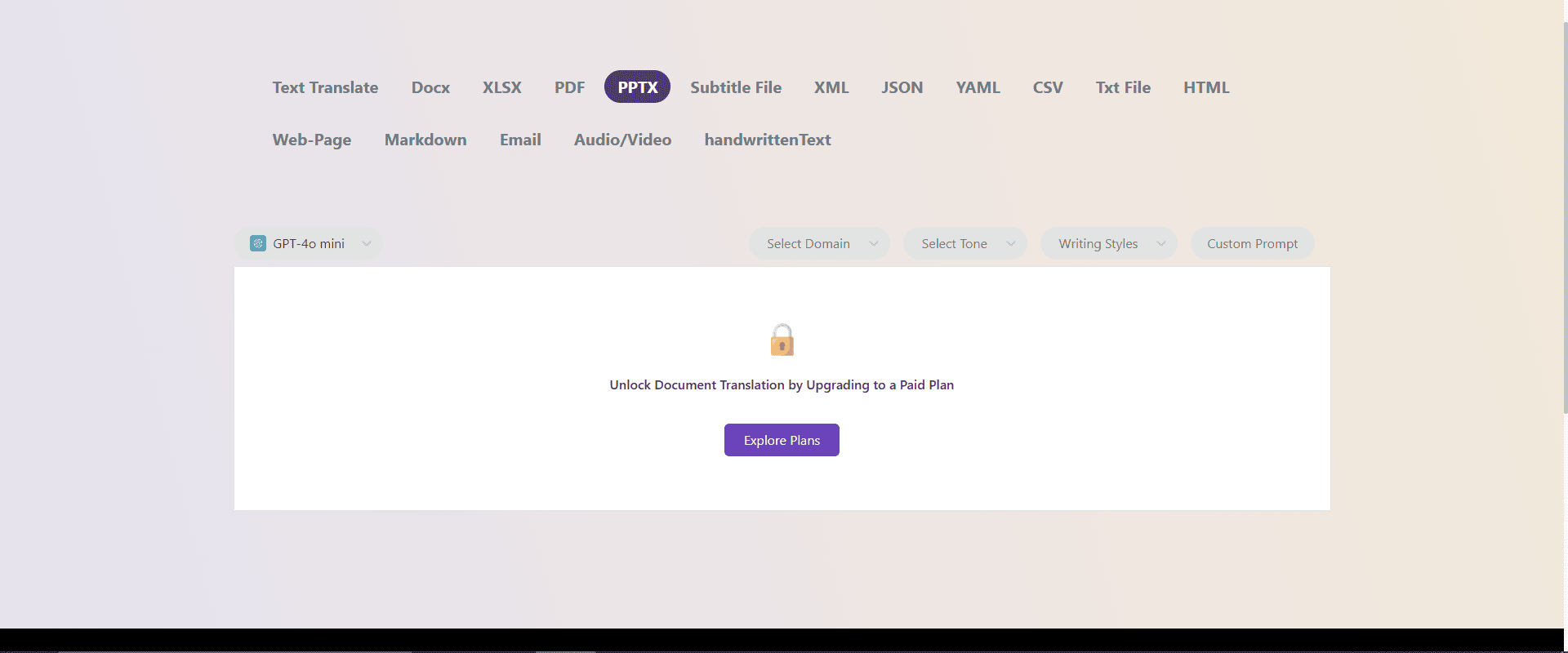Choose the PDF tab
Image resolution: width=1568 pixels, height=653 pixels.
[x=569, y=87]
